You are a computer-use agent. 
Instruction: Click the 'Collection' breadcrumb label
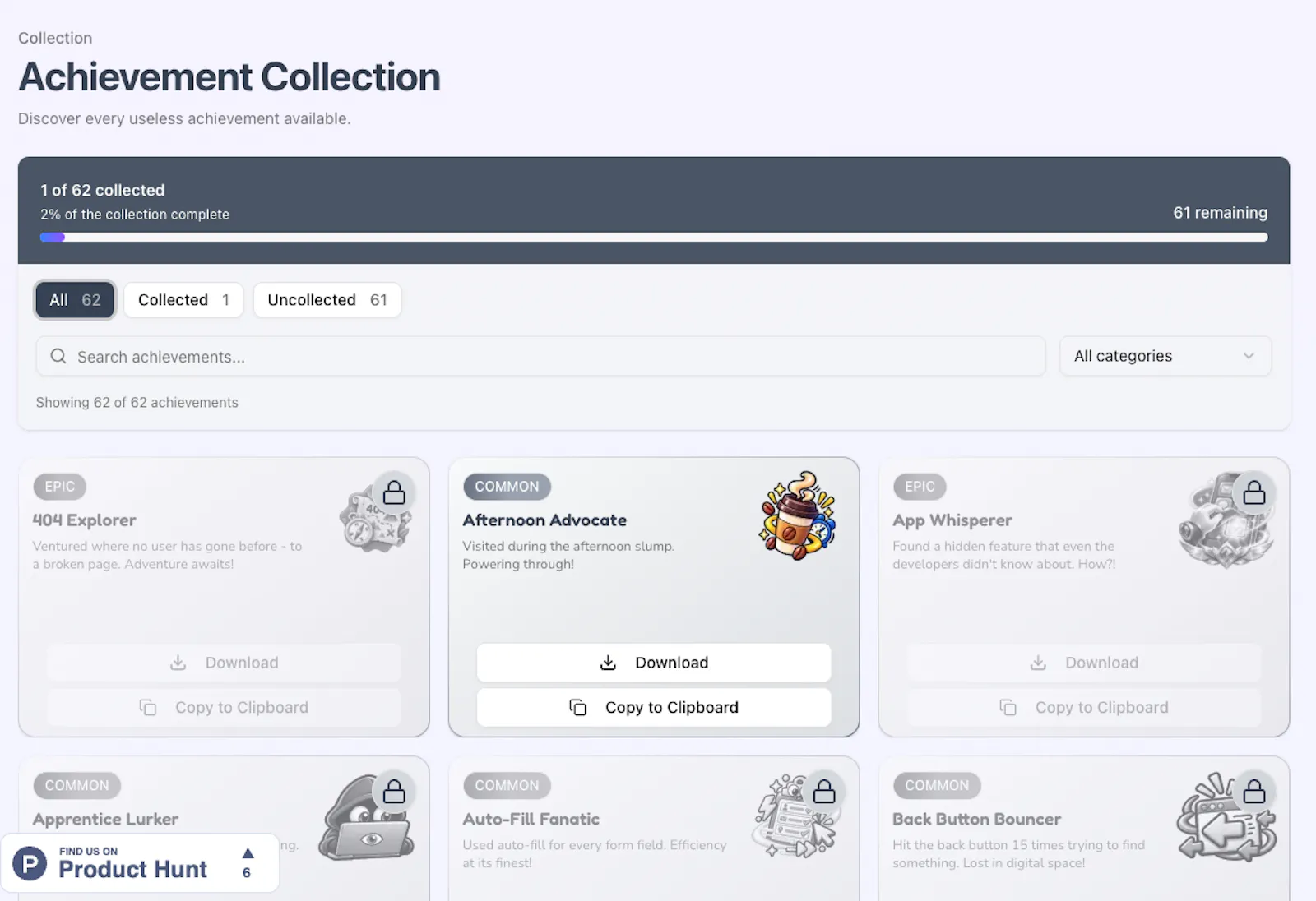click(x=55, y=38)
